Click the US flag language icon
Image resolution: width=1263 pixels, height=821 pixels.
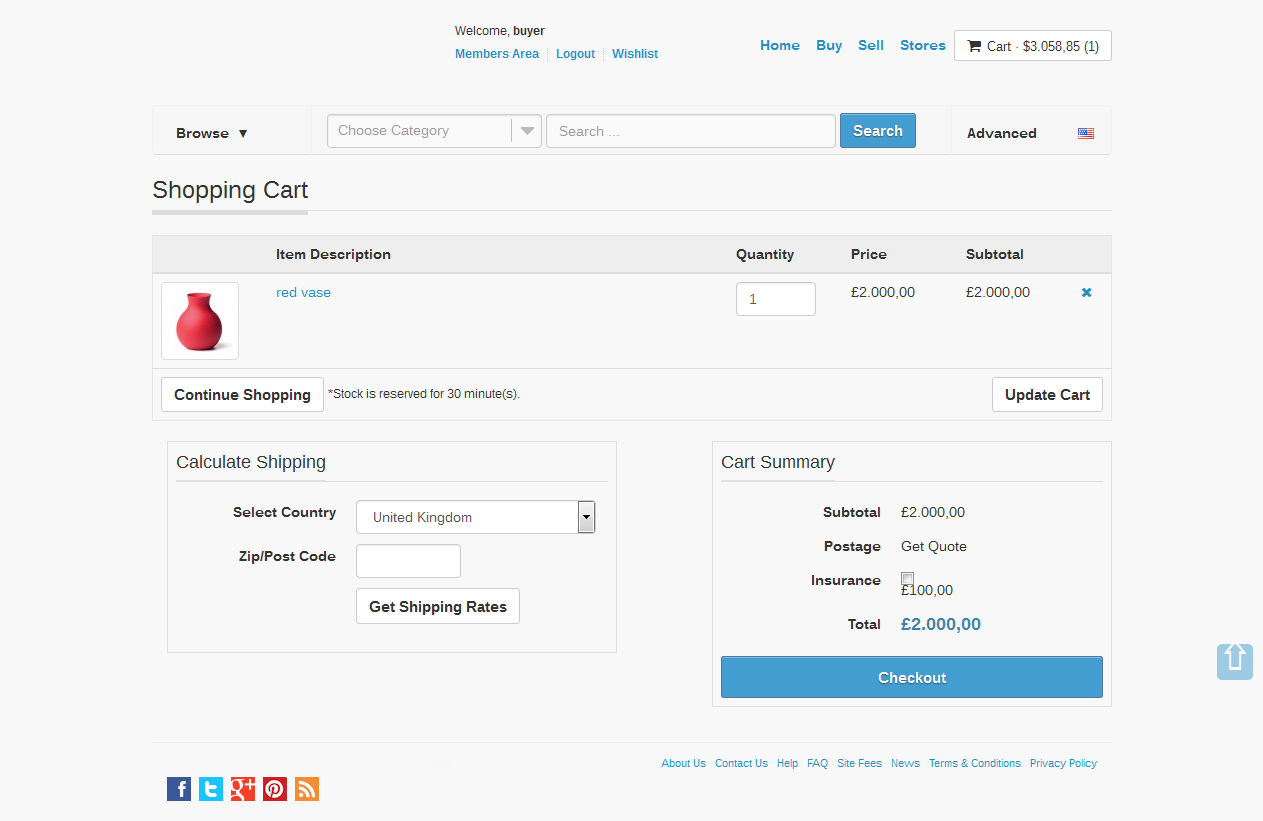pyautogui.click(x=1085, y=133)
